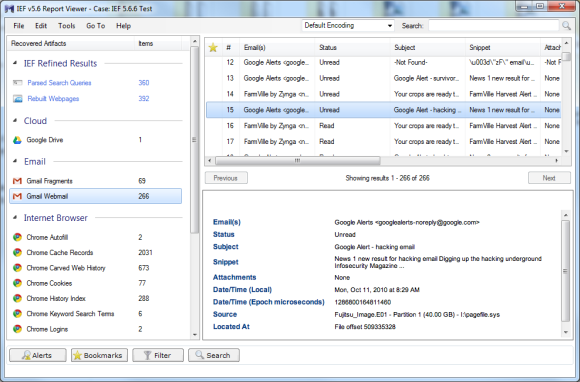Open the Tools menu
580x382 pixels.
click(67, 26)
